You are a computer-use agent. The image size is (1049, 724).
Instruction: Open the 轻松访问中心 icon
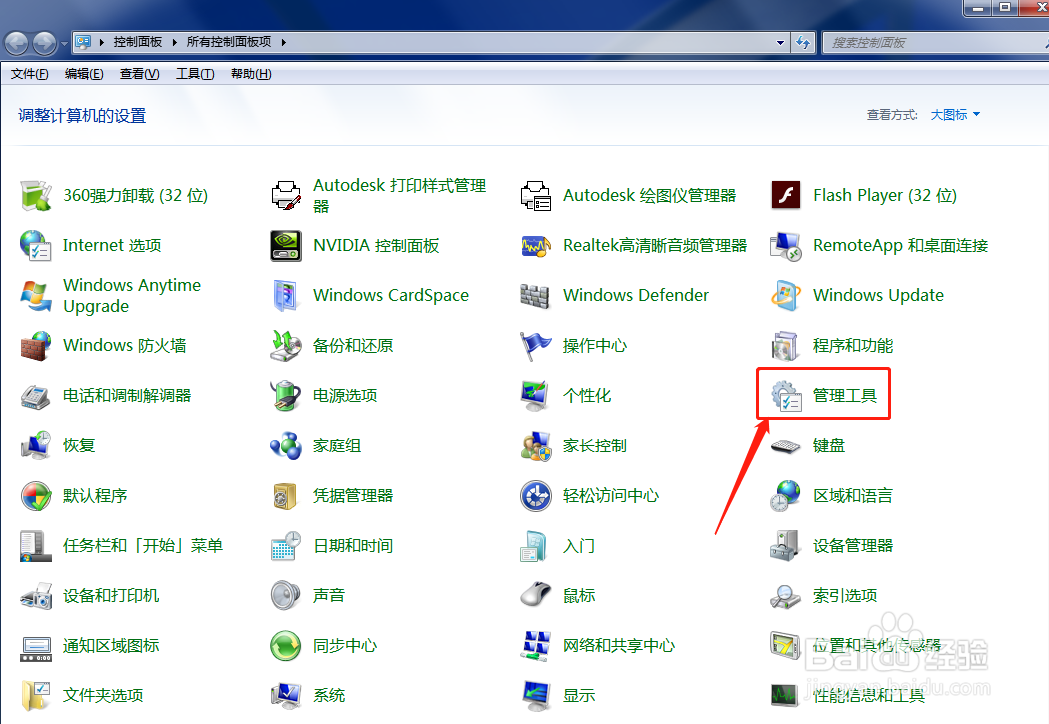pyautogui.click(x=536, y=496)
